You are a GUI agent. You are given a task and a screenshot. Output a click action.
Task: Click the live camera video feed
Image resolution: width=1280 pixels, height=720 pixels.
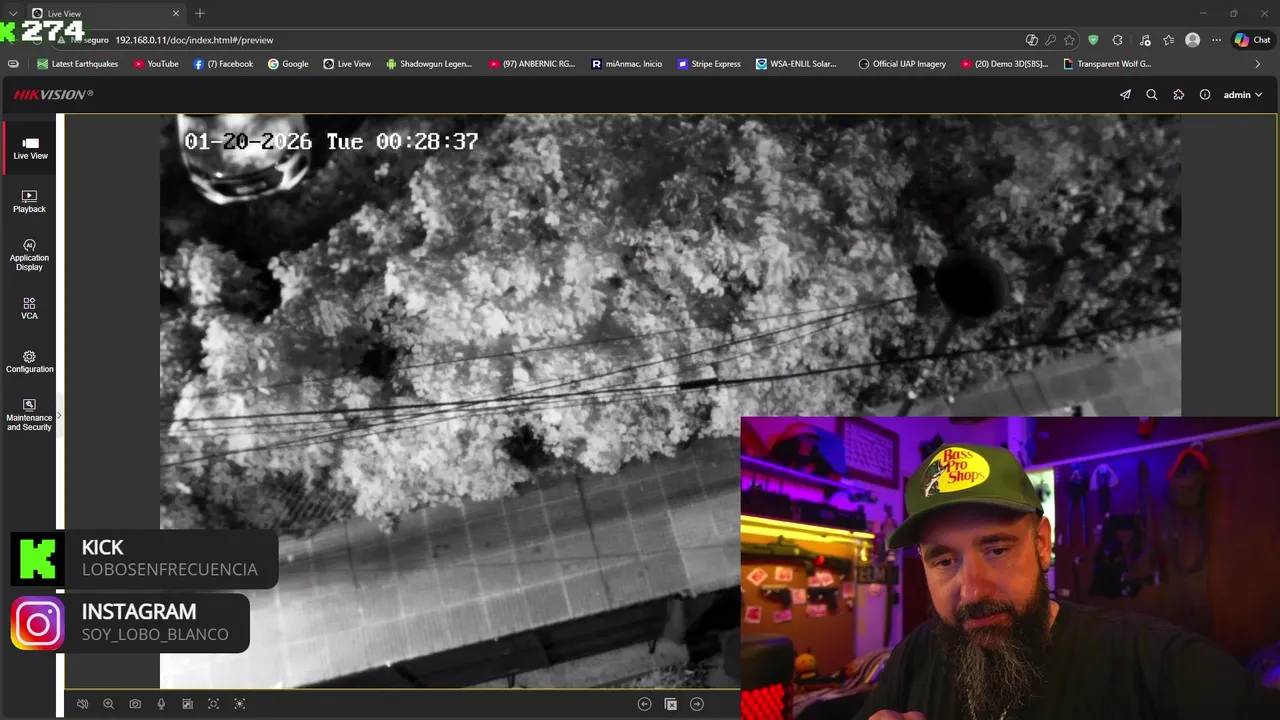(670, 401)
